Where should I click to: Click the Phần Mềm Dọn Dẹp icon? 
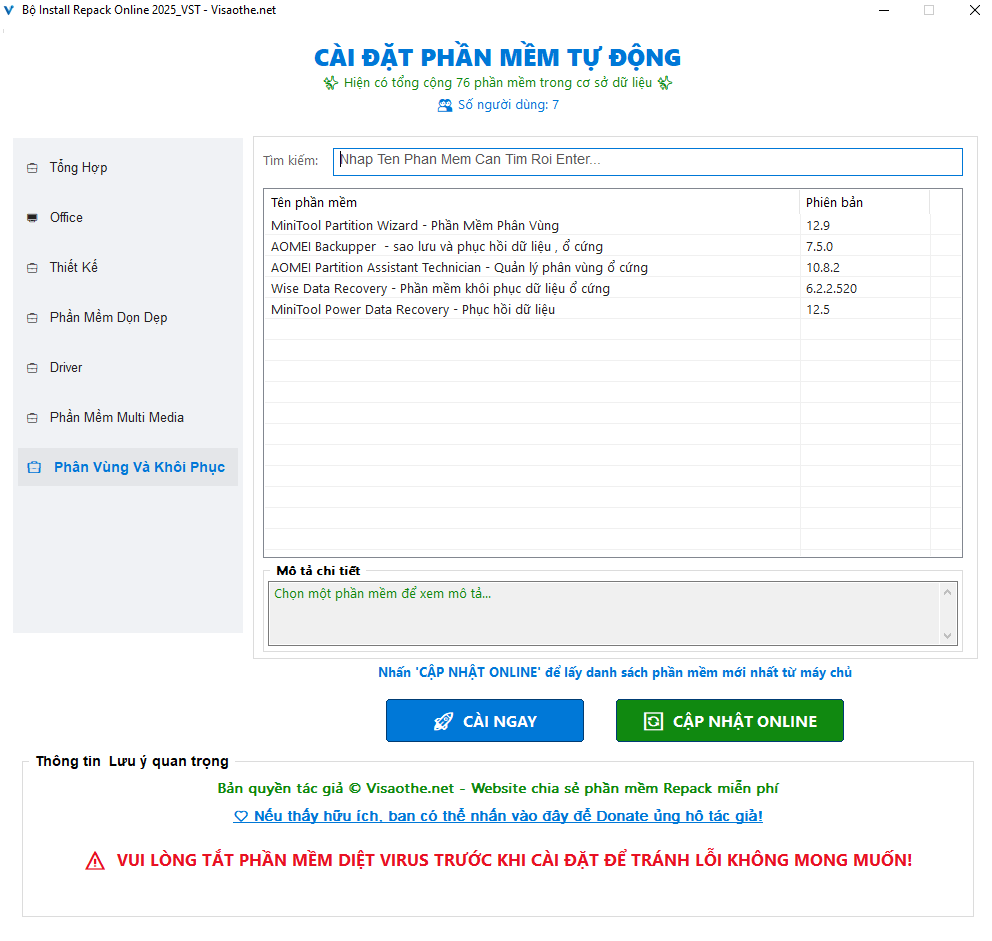32,318
